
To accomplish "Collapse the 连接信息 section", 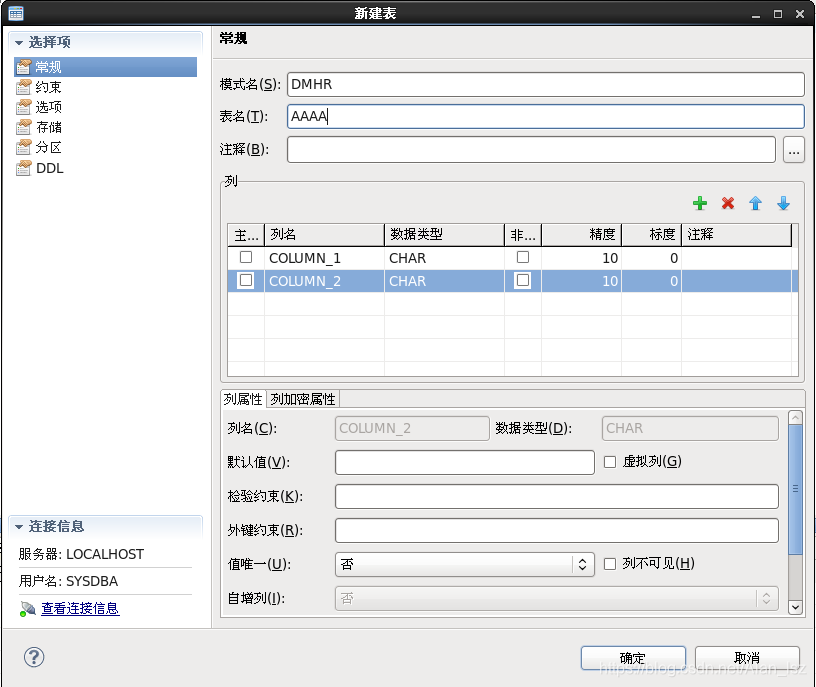I will (x=19, y=527).
